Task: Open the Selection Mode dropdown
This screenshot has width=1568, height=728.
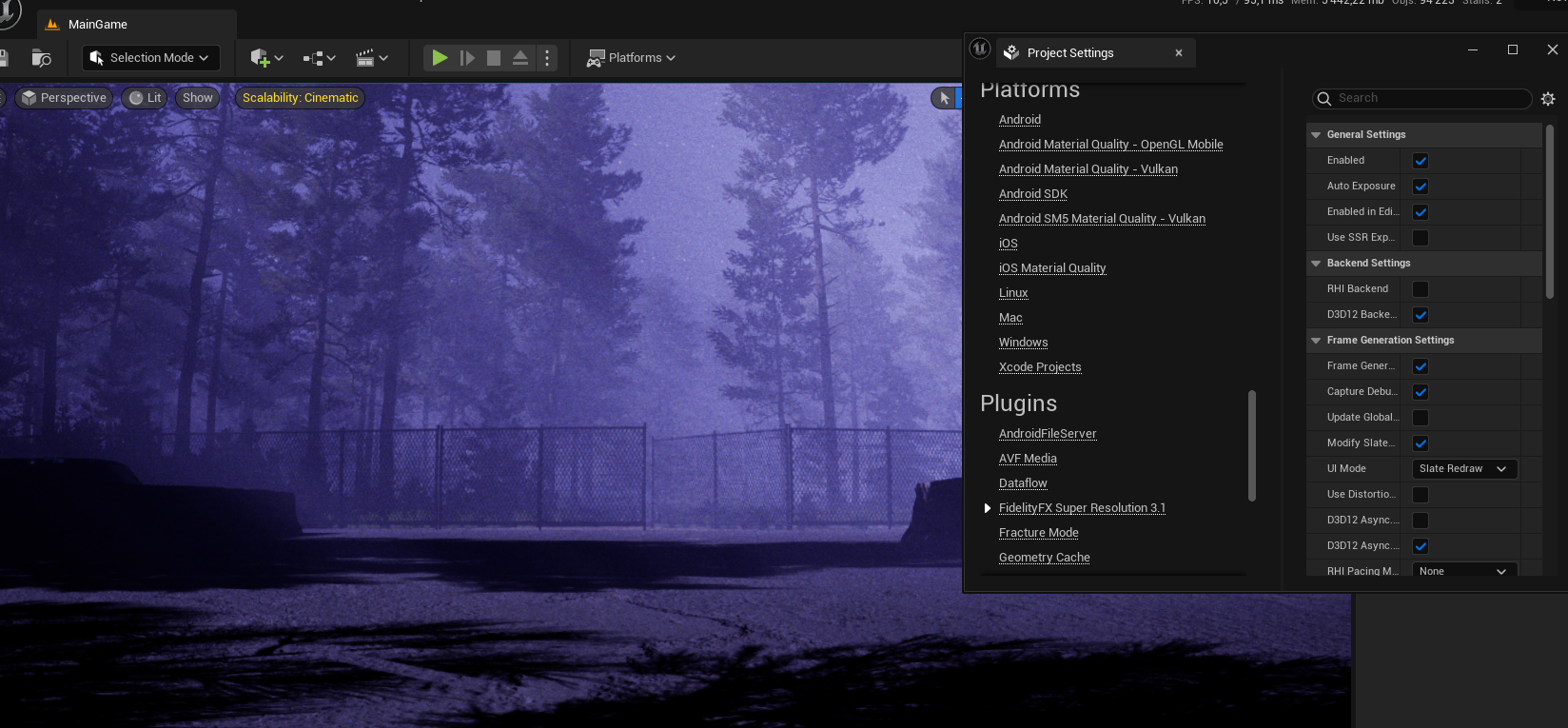Action: click(x=151, y=58)
